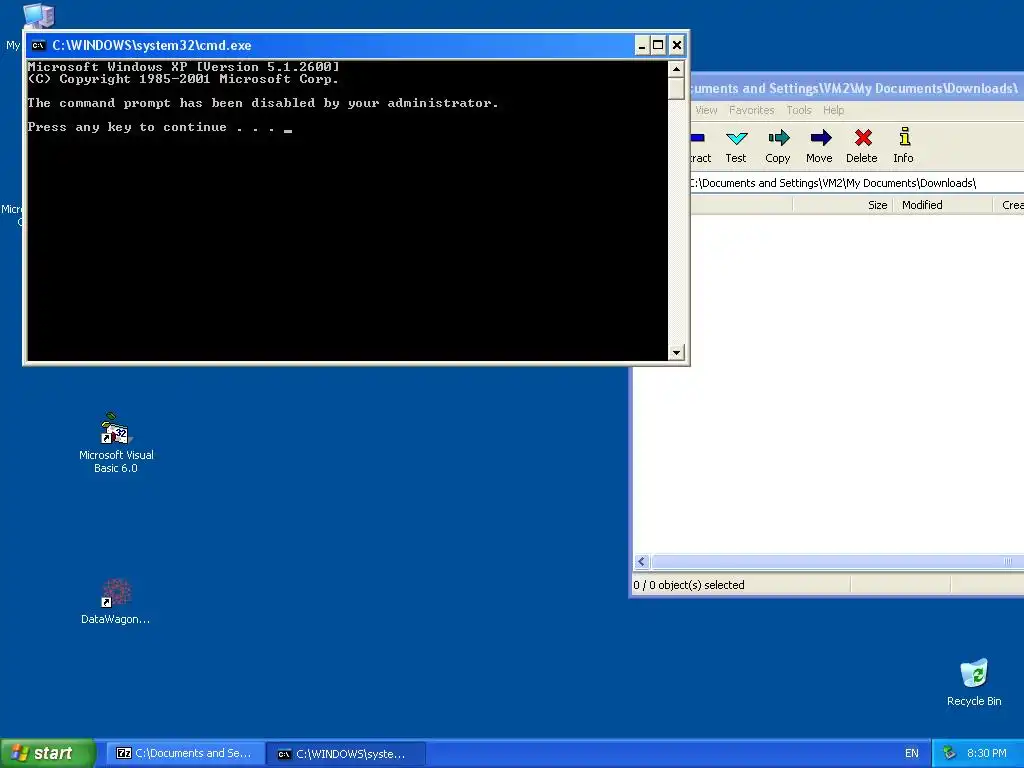
Task: Click the system tray network icon
Action: [x=949, y=753]
